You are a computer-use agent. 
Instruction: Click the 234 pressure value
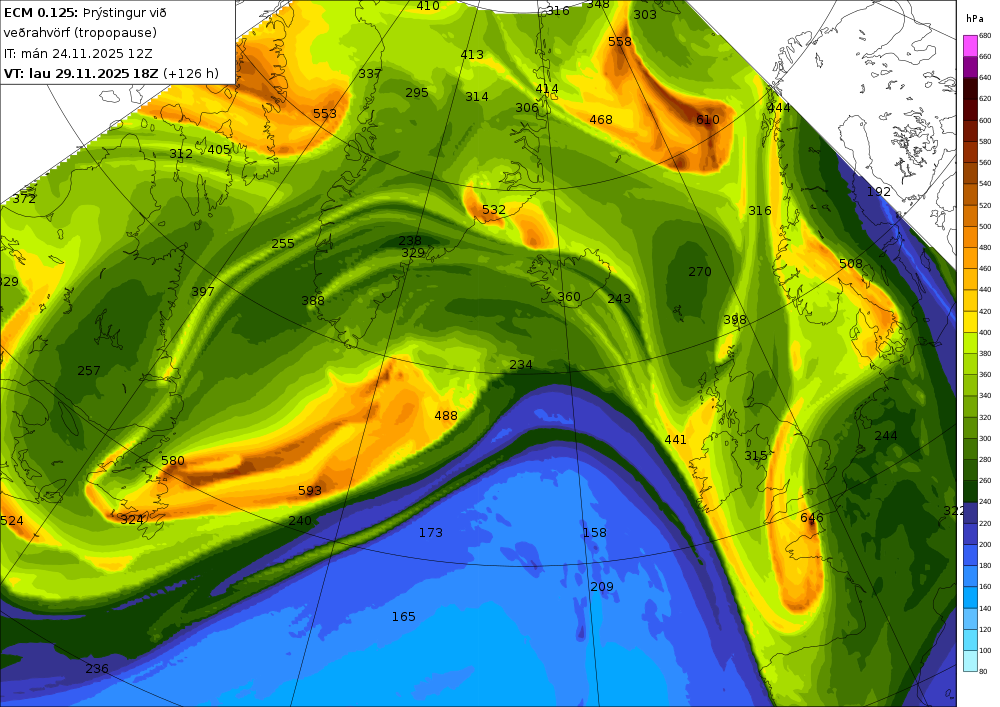[521, 365]
